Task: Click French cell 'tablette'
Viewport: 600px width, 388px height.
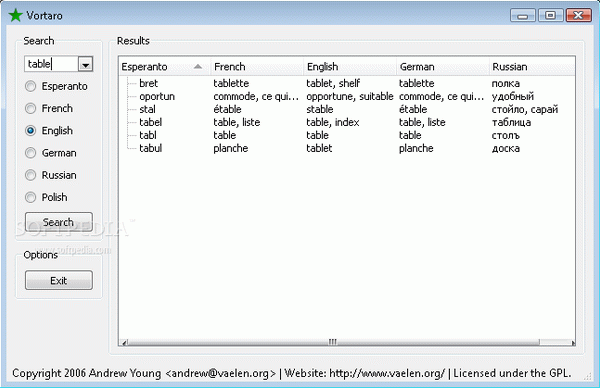Action: tap(231, 83)
